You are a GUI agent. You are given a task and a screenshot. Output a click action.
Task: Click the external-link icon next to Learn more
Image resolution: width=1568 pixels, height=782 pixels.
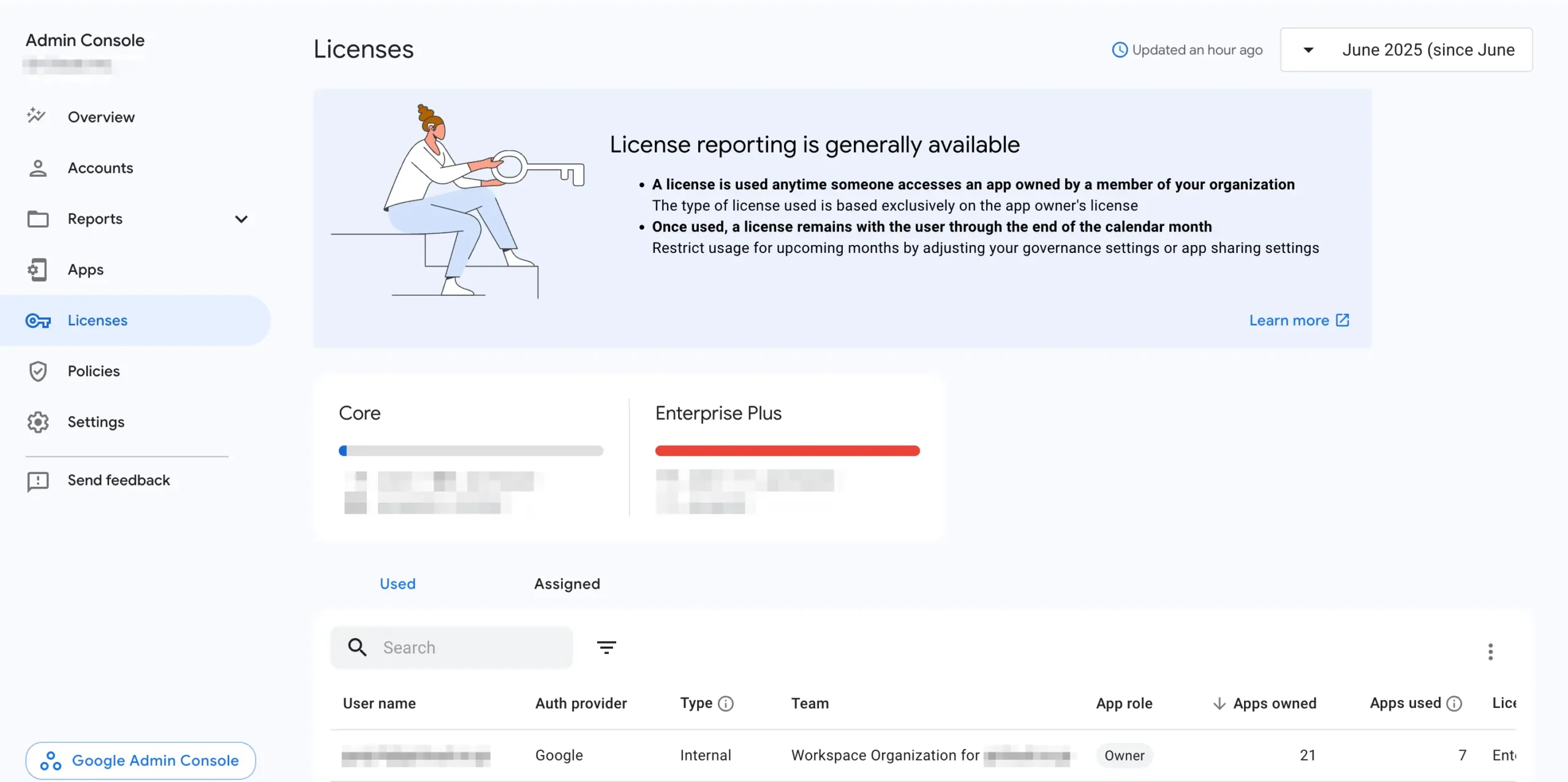click(x=1343, y=320)
